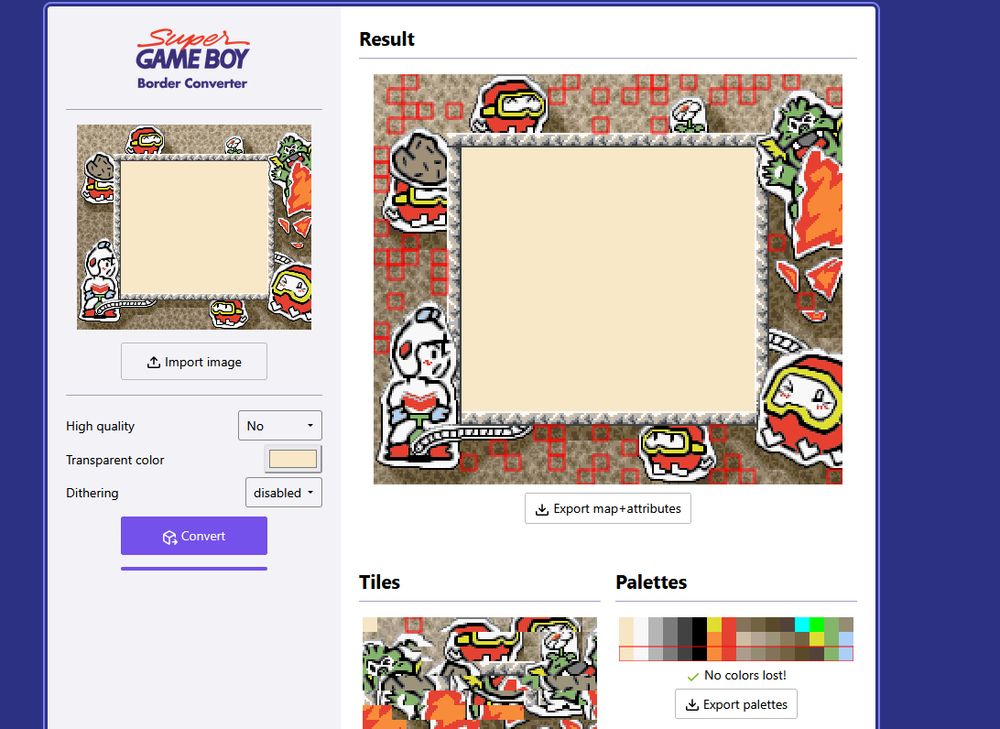The width and height of the screenshot is (1000, 729).
Task: Click the Result heading
Action: (x=386, y=39)
